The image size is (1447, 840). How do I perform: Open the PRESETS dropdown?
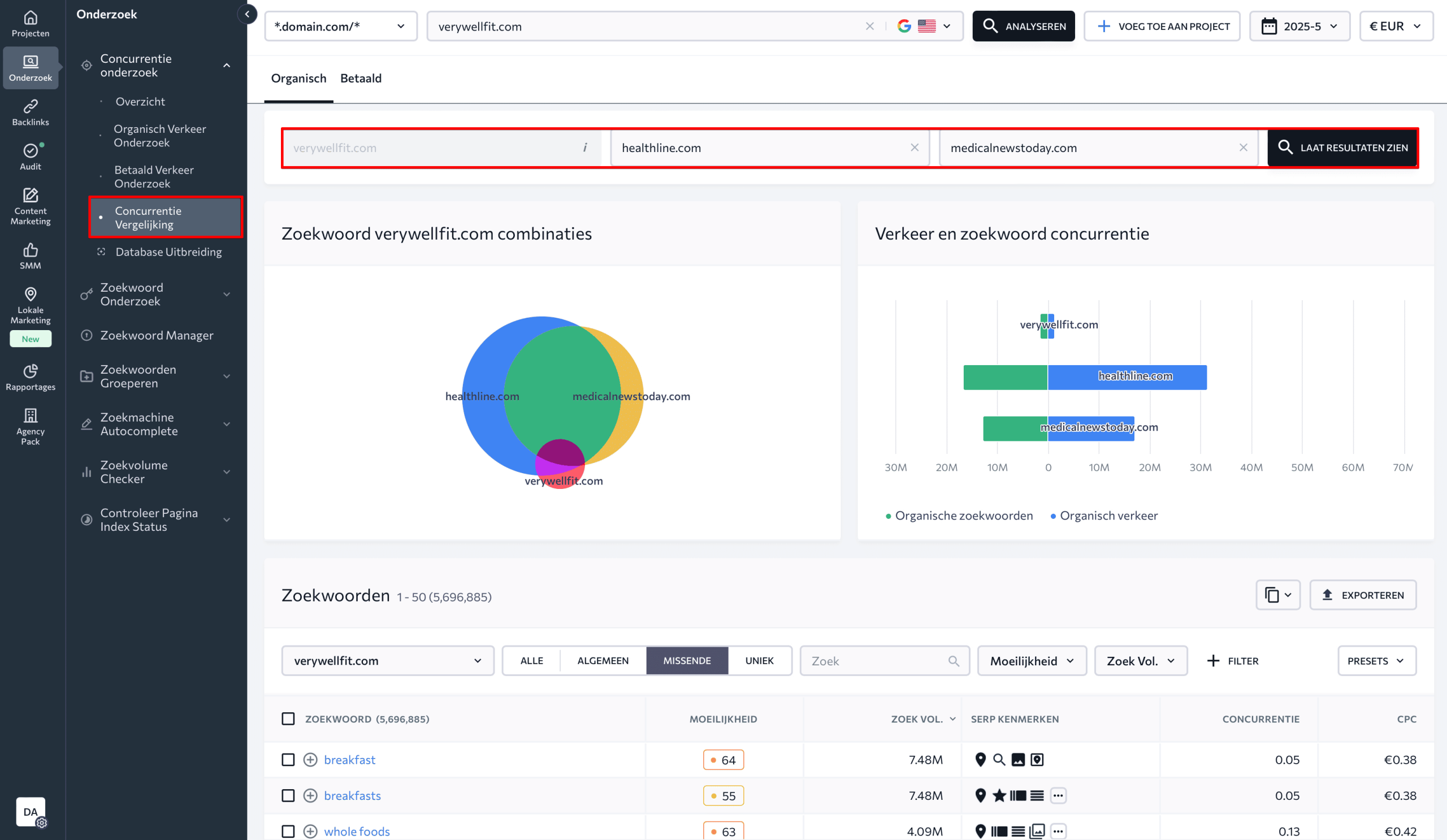coord(1377,661)
